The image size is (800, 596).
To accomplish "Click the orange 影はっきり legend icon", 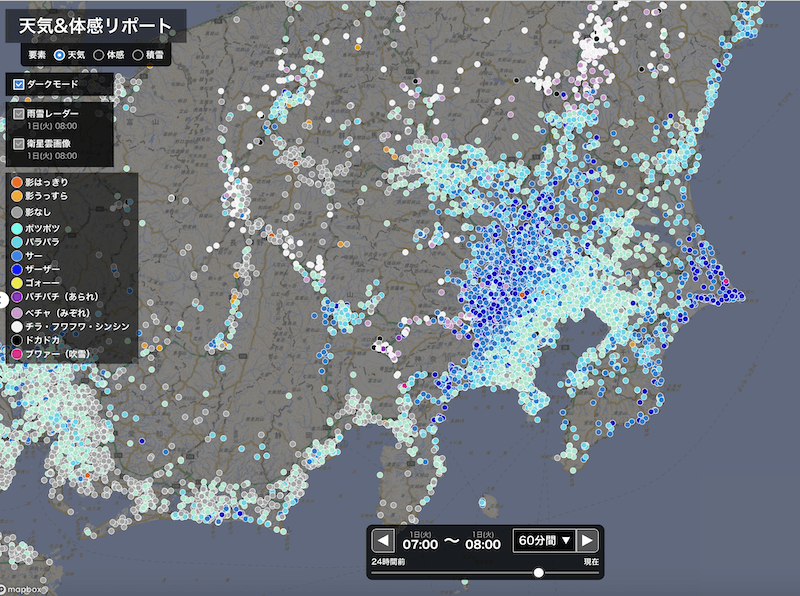I will click(16, 183).
